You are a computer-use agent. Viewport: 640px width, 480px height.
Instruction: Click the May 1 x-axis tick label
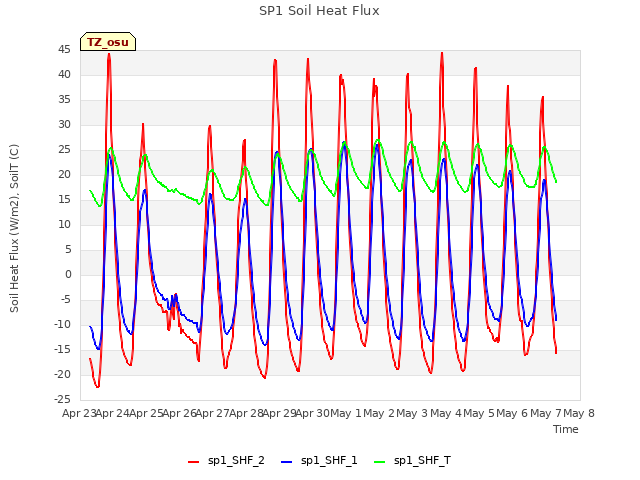coord(346,413)
